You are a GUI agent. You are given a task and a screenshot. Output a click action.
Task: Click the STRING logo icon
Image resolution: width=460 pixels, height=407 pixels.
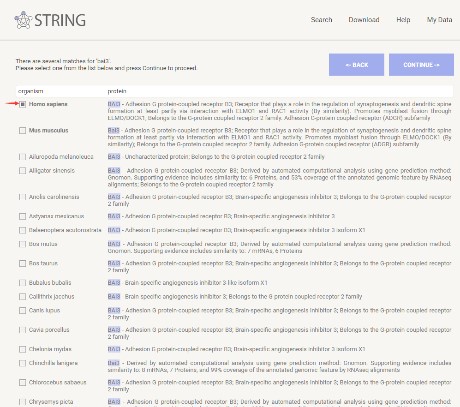pos(23,20)
